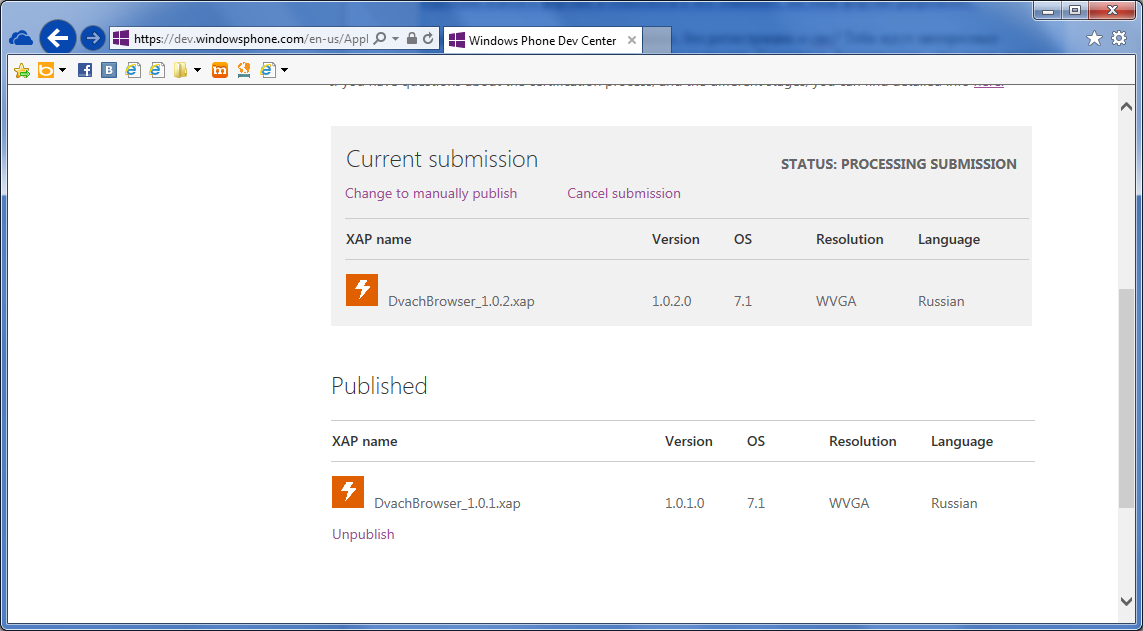Expand the folder bookmark dropdown arrow

(198, 70)
